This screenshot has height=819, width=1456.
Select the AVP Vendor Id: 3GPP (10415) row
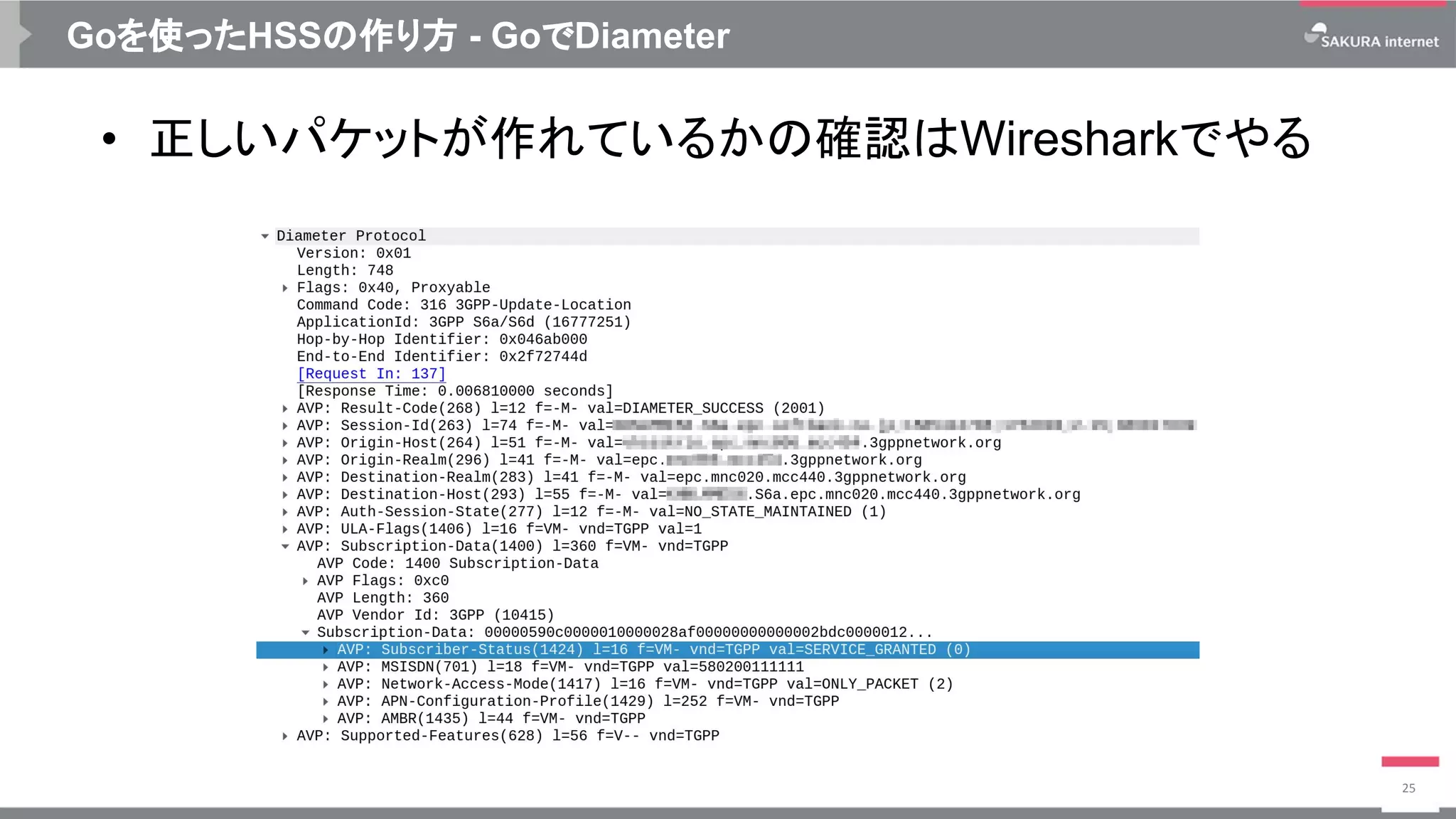click(x=435, y=616)
